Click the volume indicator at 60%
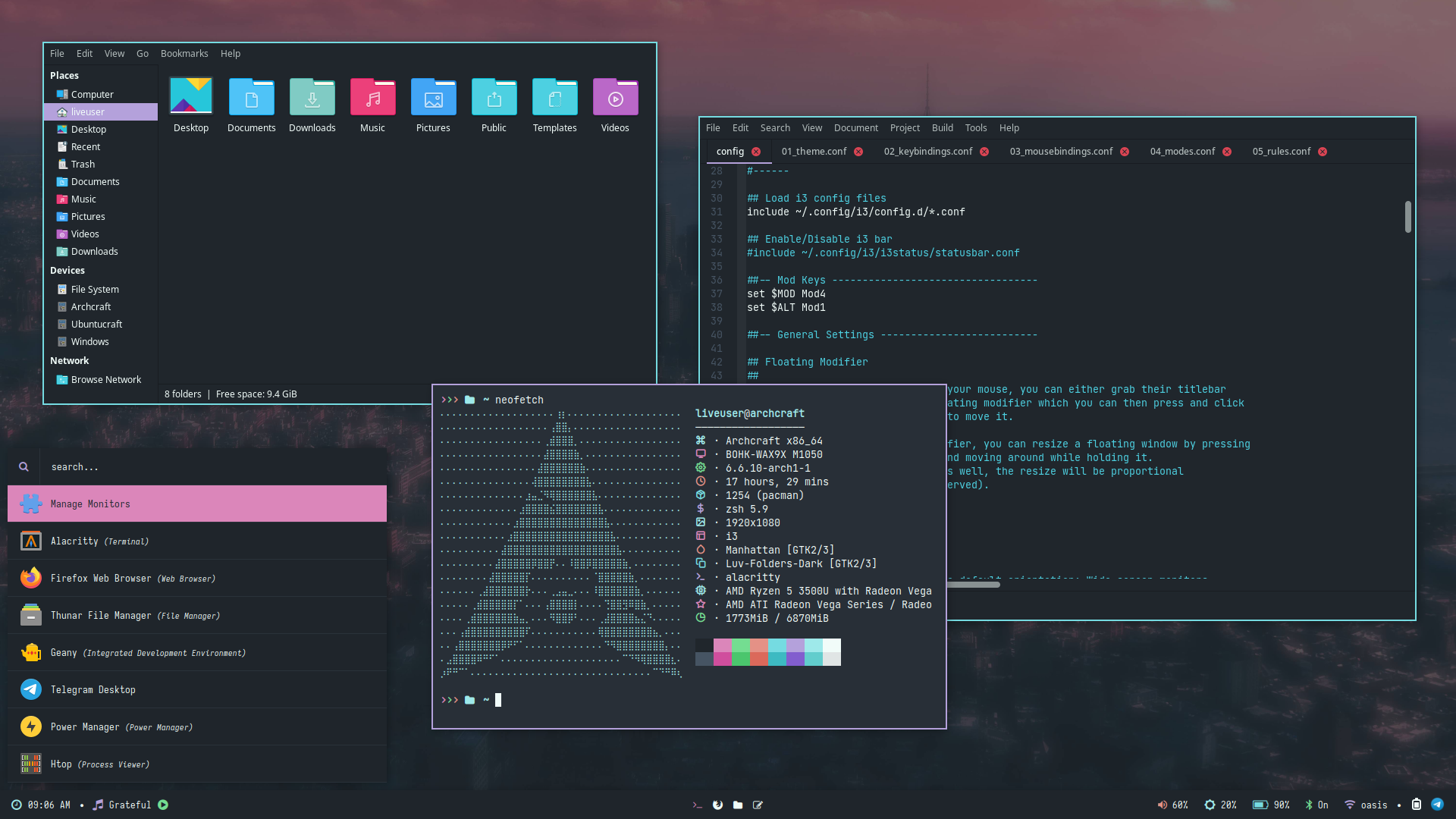The height and width of the screenshot is (819, 1456). click(1172, 805)
